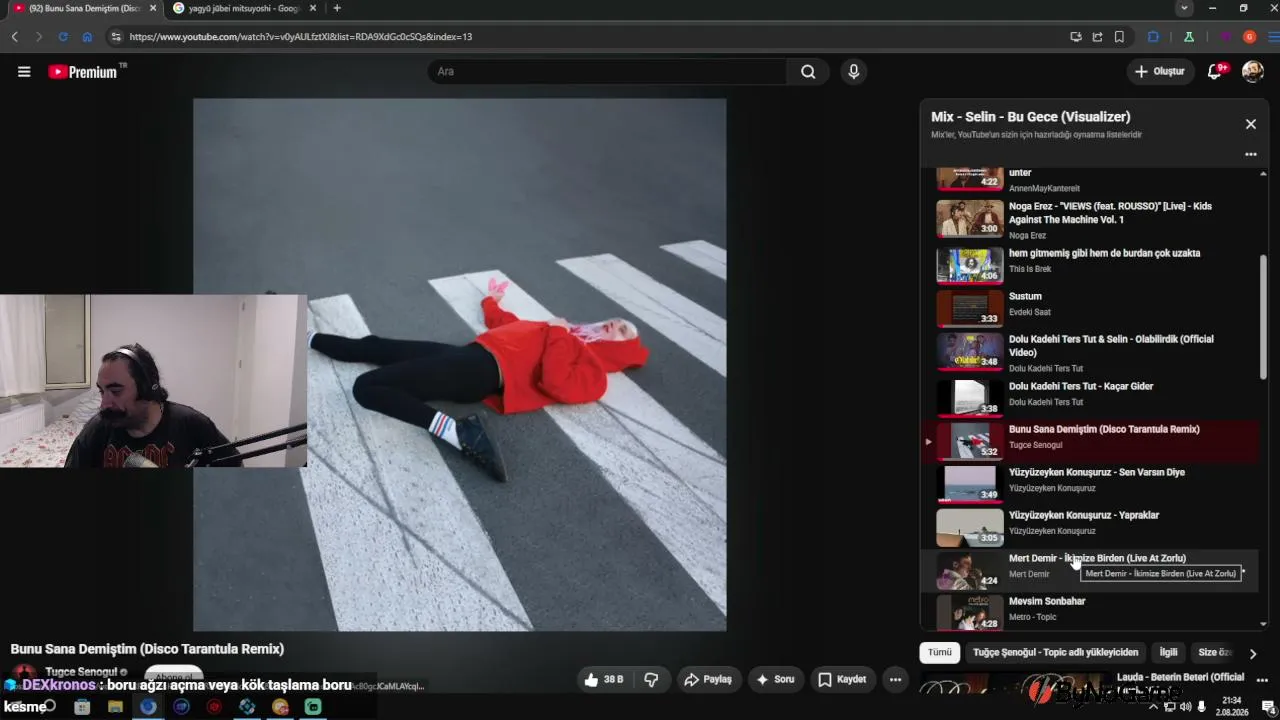Dislike the current video

651,680
